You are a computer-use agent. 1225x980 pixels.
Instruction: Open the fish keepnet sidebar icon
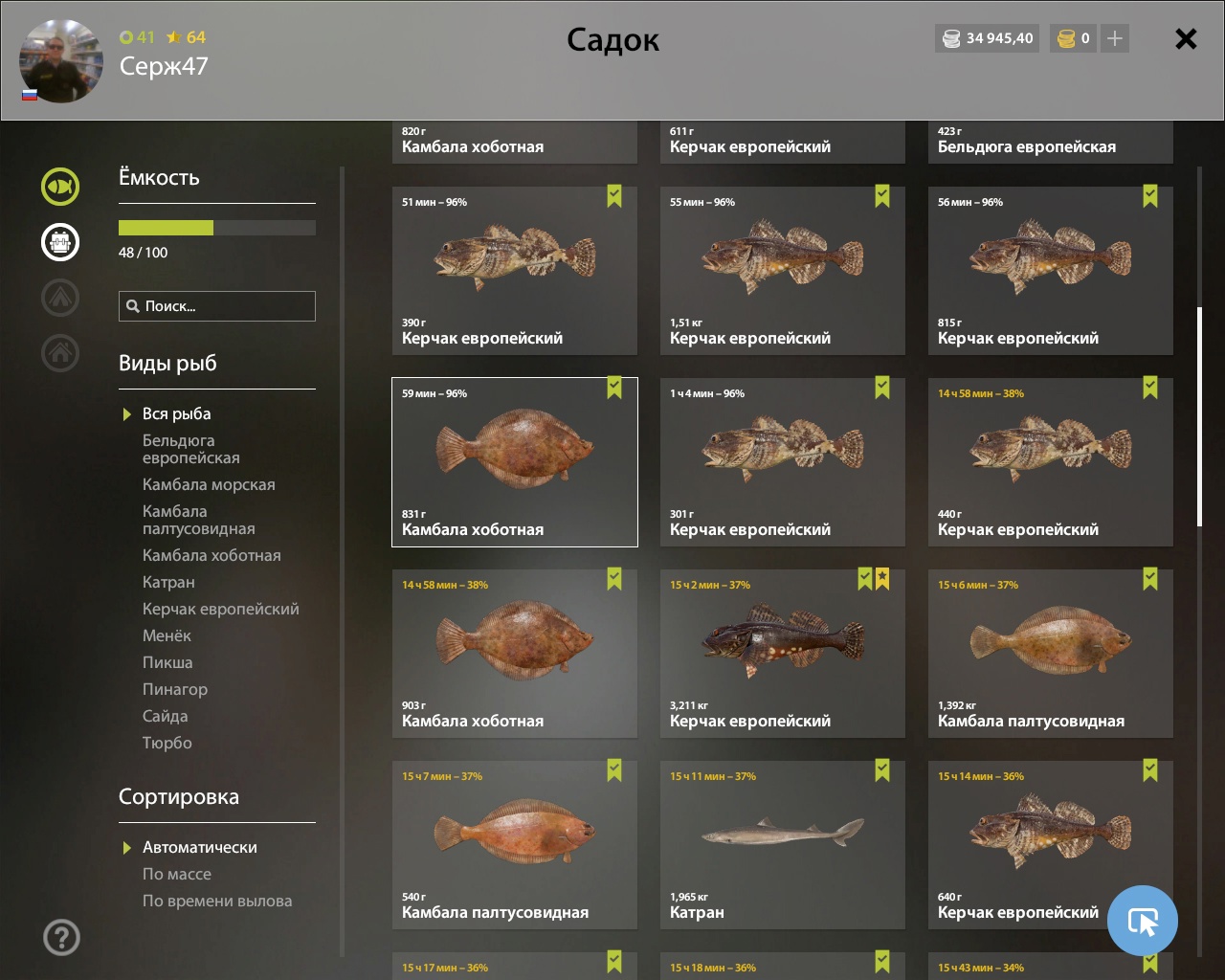pyautogui.click(x=60, y=186)
